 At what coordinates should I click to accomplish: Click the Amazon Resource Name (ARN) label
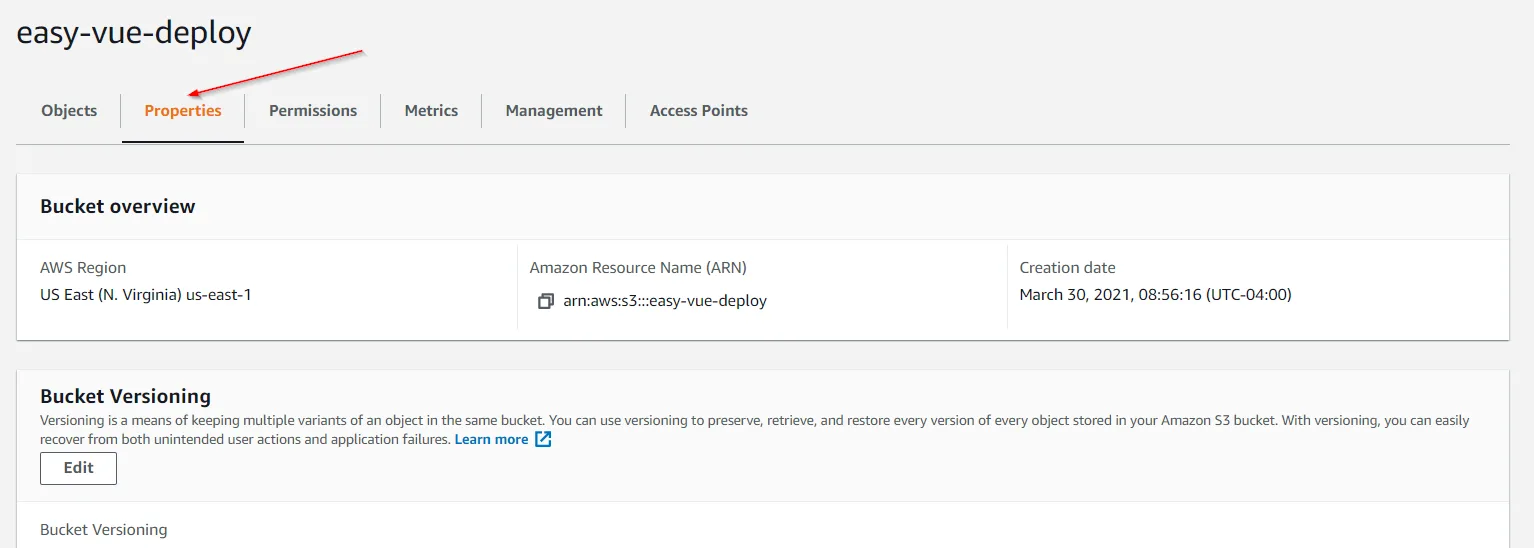click(x=638, y=268)
